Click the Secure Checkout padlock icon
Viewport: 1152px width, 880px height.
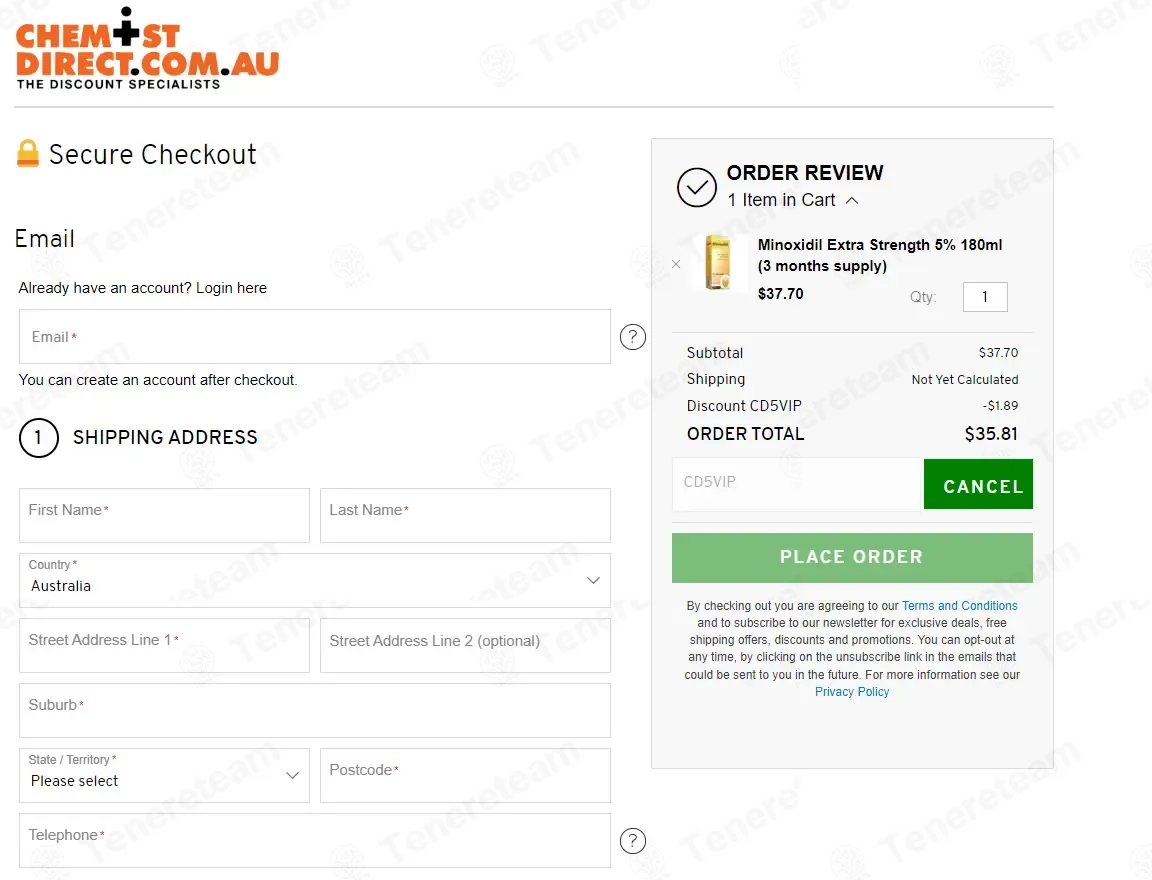(x=28, y=154)
